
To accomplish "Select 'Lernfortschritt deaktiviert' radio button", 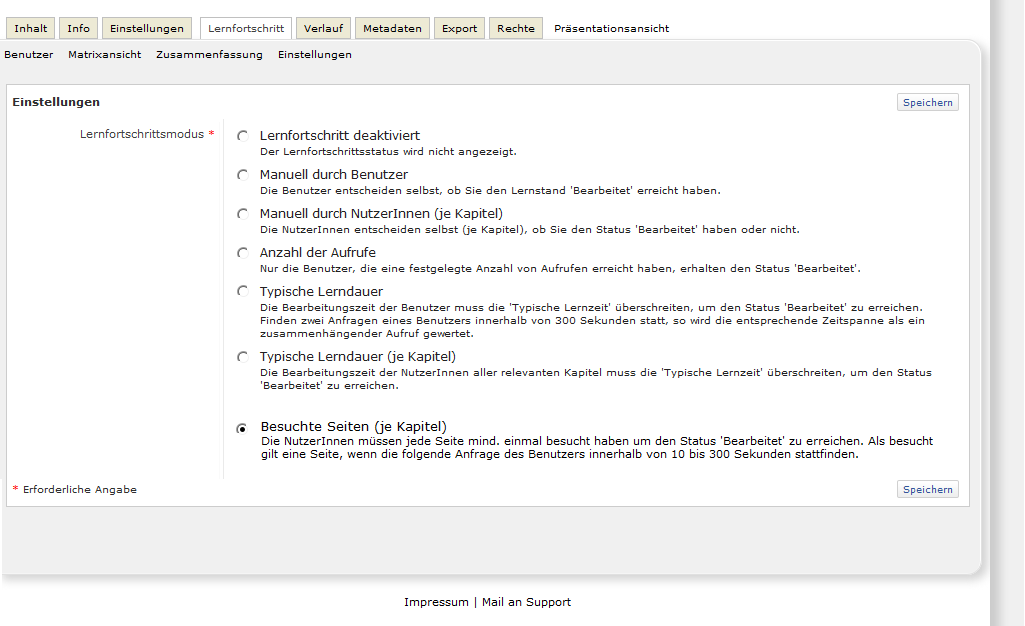I will [x=242, y=136].
